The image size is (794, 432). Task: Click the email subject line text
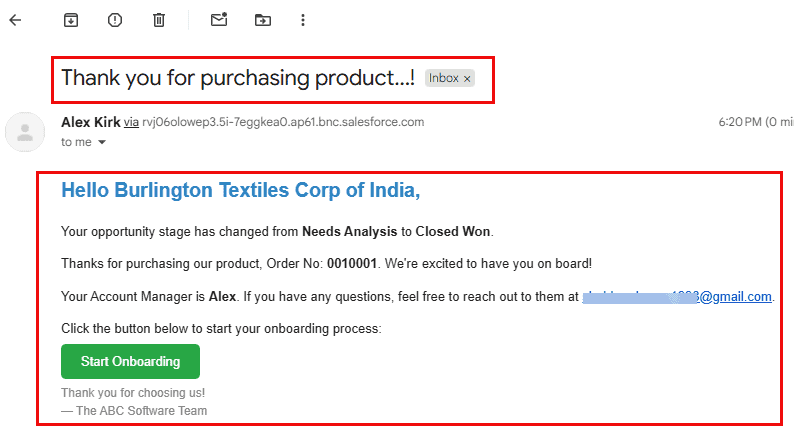[x=238, y=78]
